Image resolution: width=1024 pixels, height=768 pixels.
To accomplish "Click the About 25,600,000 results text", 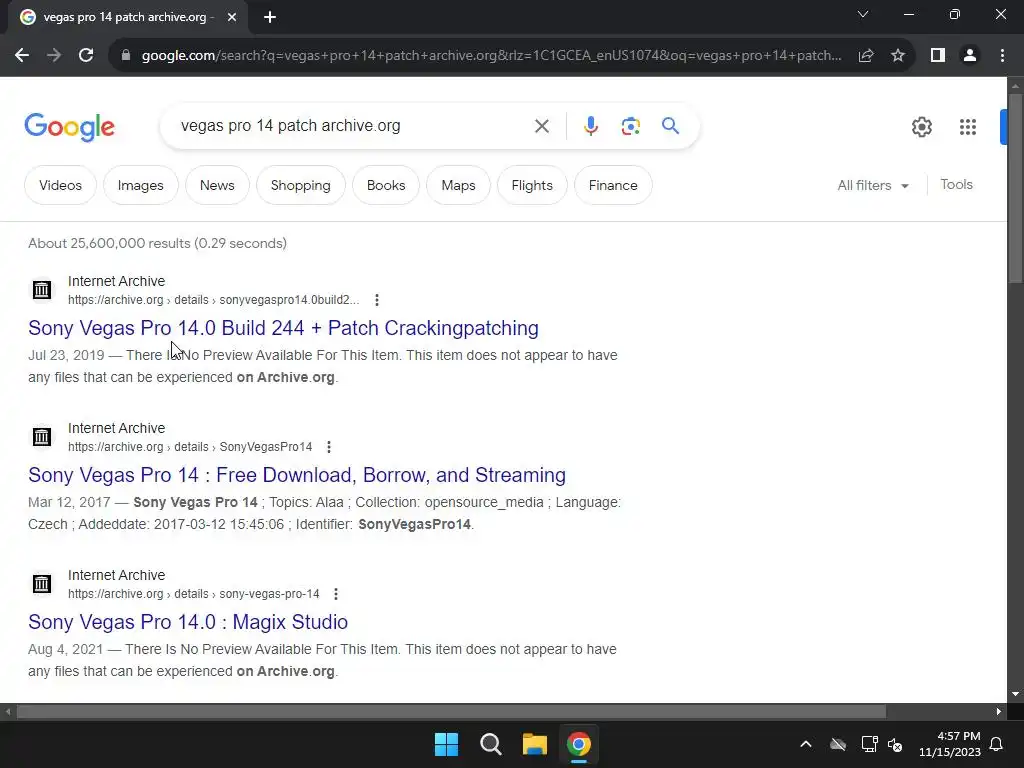I will point(157,243).
